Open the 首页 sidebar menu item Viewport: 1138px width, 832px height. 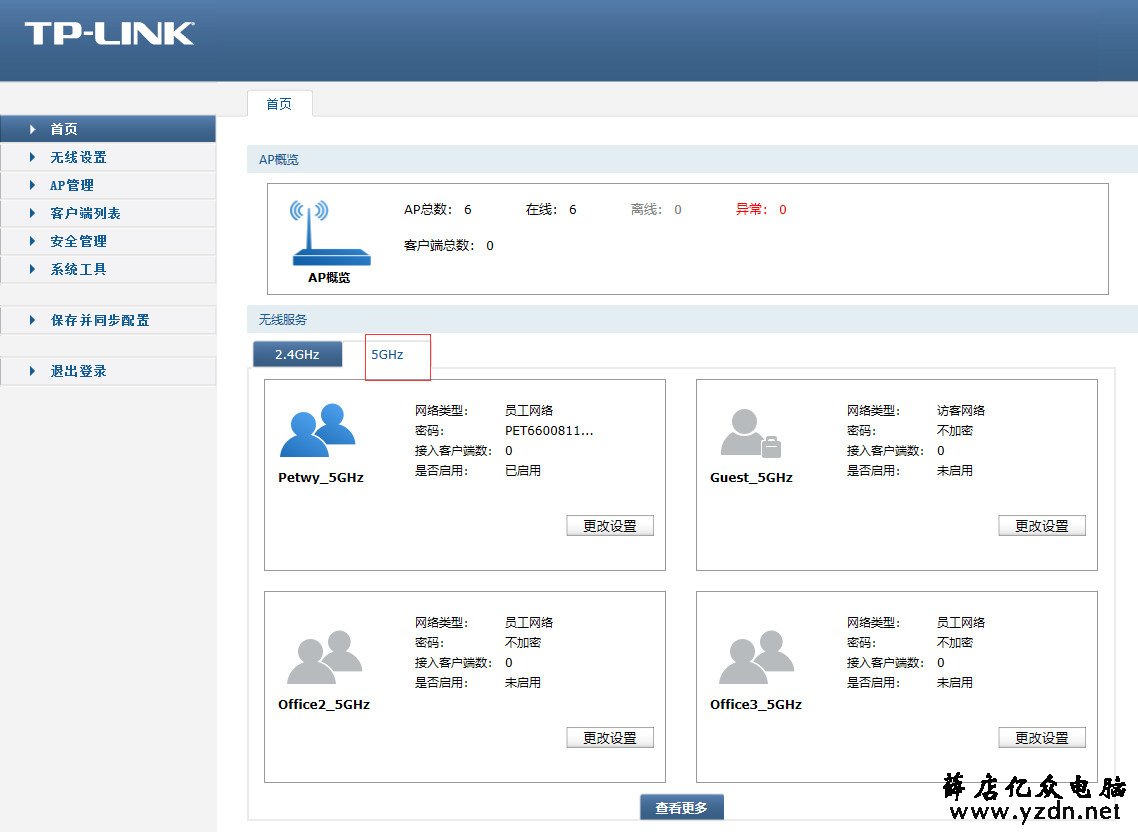click(x=108, y=129)
